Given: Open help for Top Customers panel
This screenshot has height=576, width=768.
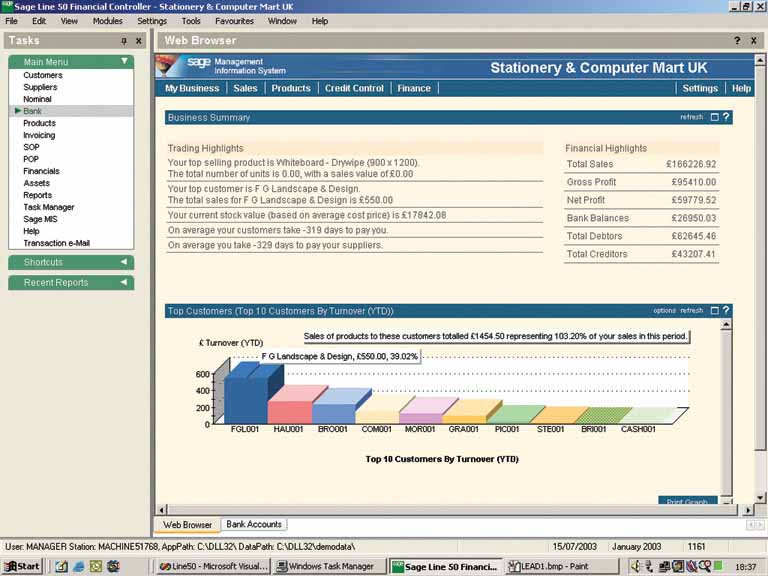Looking at the screenshot, I should coord(726,310).
